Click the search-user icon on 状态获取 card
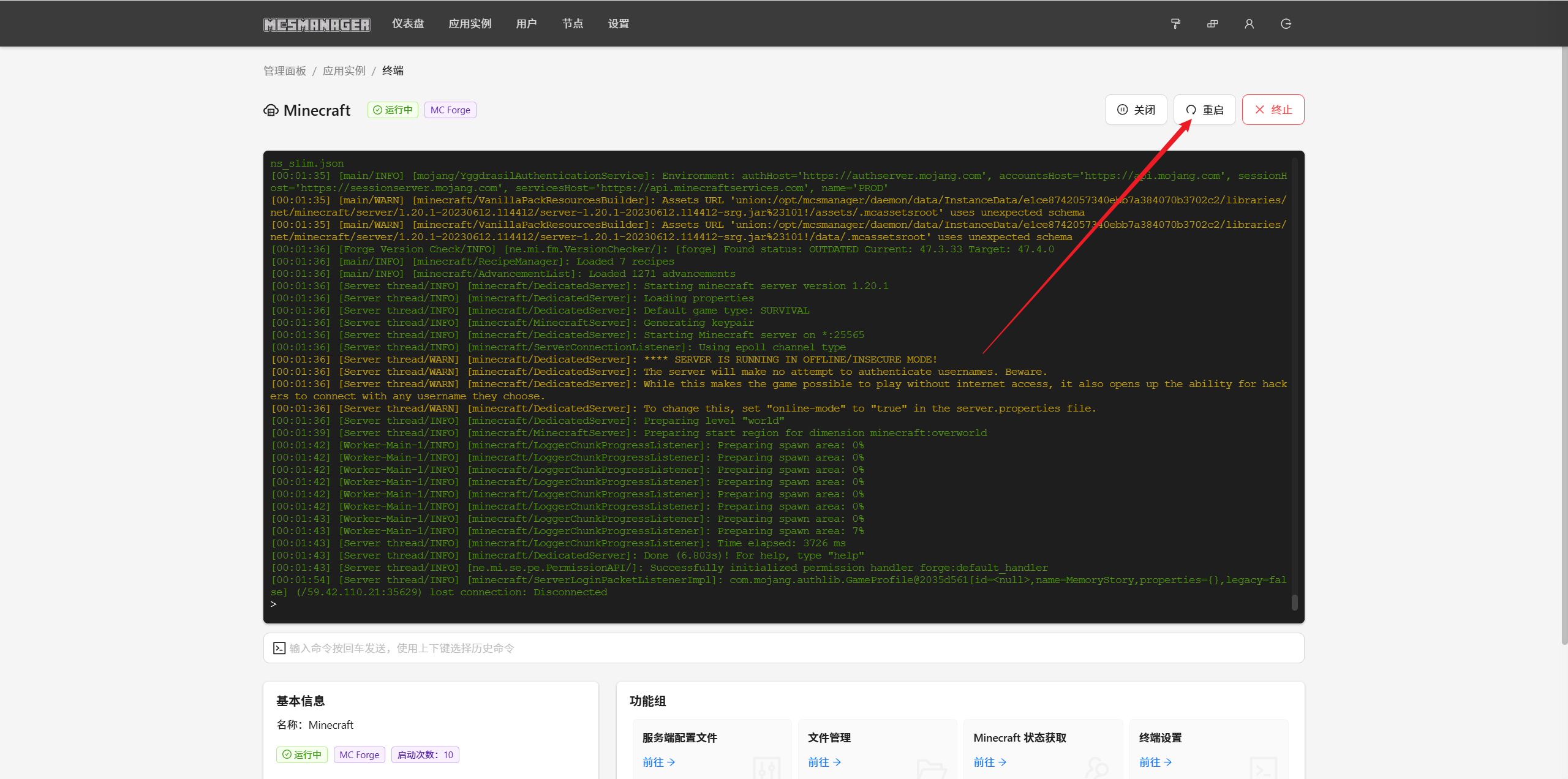1568x779 pixels. point(1097,768)
